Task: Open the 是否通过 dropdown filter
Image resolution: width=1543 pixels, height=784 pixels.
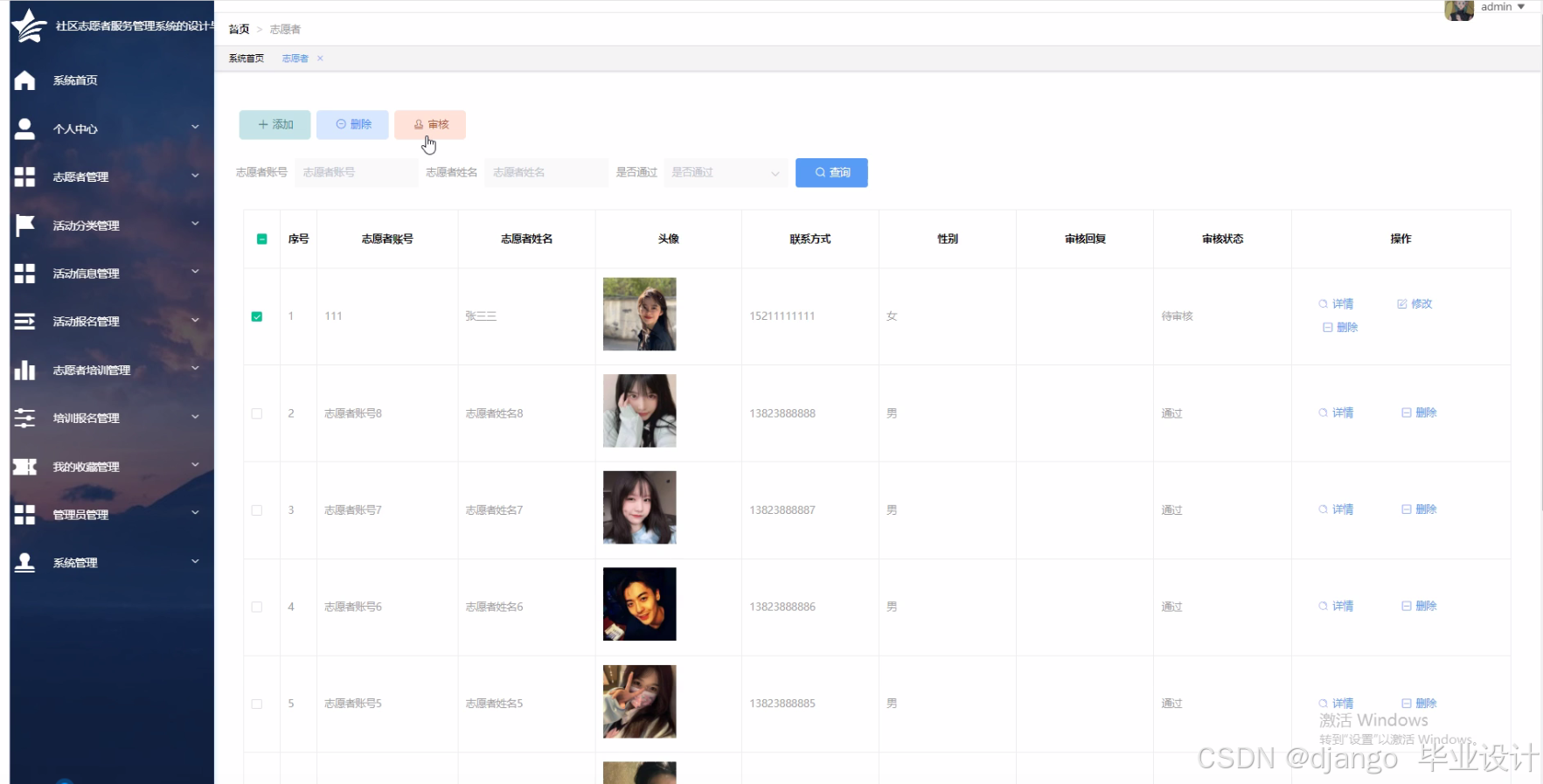Action: tap(726, 173)
